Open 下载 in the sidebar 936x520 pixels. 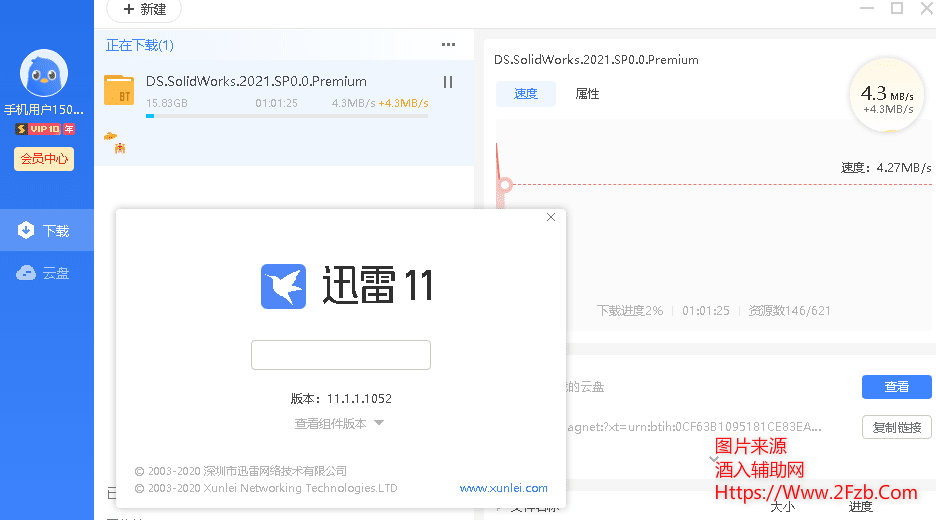coord(46,231)
